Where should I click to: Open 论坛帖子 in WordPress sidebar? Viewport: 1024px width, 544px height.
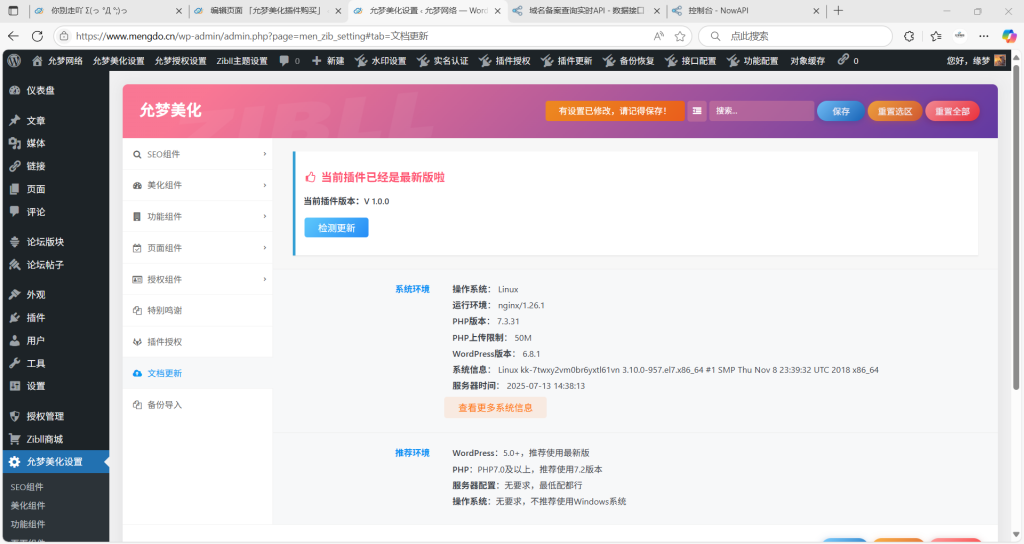click(55, 264)
